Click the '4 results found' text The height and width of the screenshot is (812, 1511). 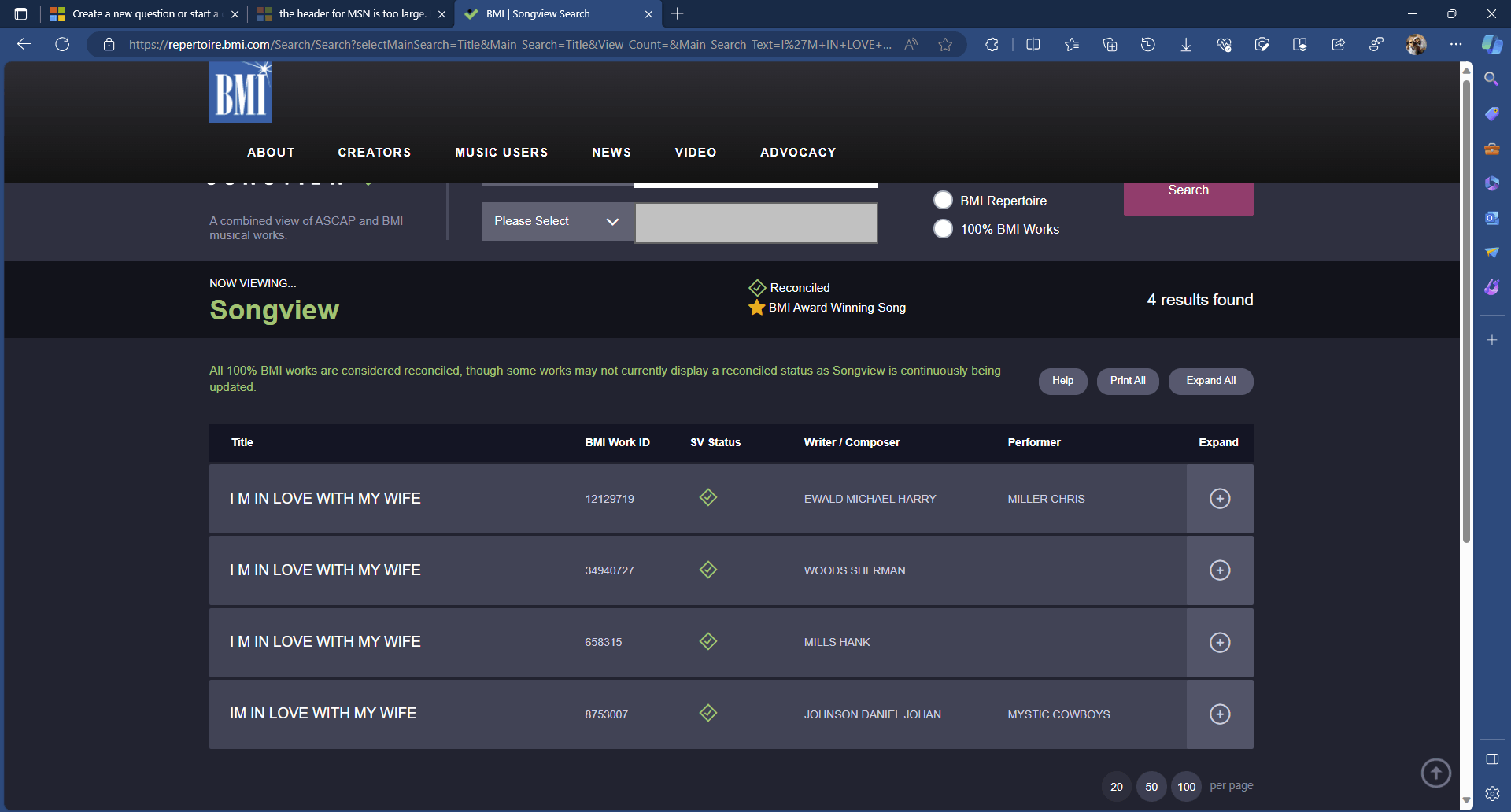(1200, 300)
